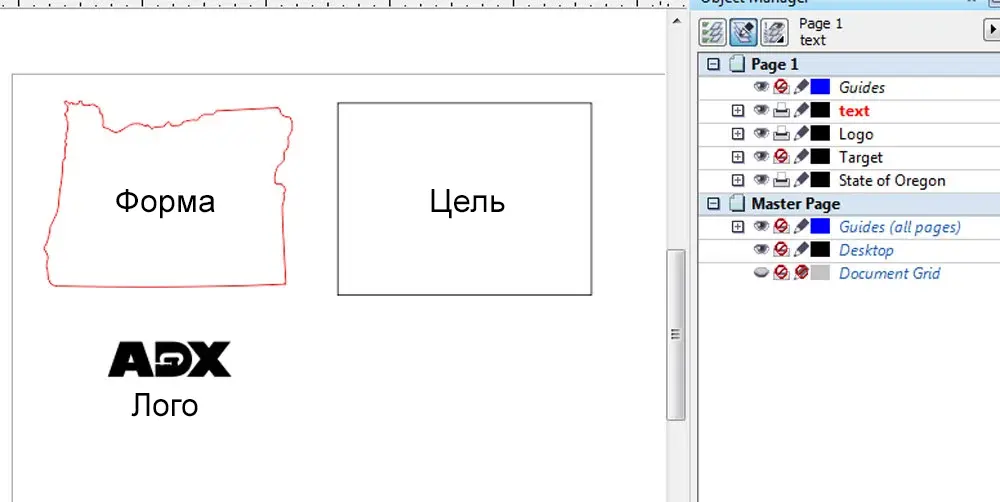Viewport: 1000px width, 502px height.
Task: Click the pencil edit icon on Desktop layer
Action: click(x=801, y=250)
